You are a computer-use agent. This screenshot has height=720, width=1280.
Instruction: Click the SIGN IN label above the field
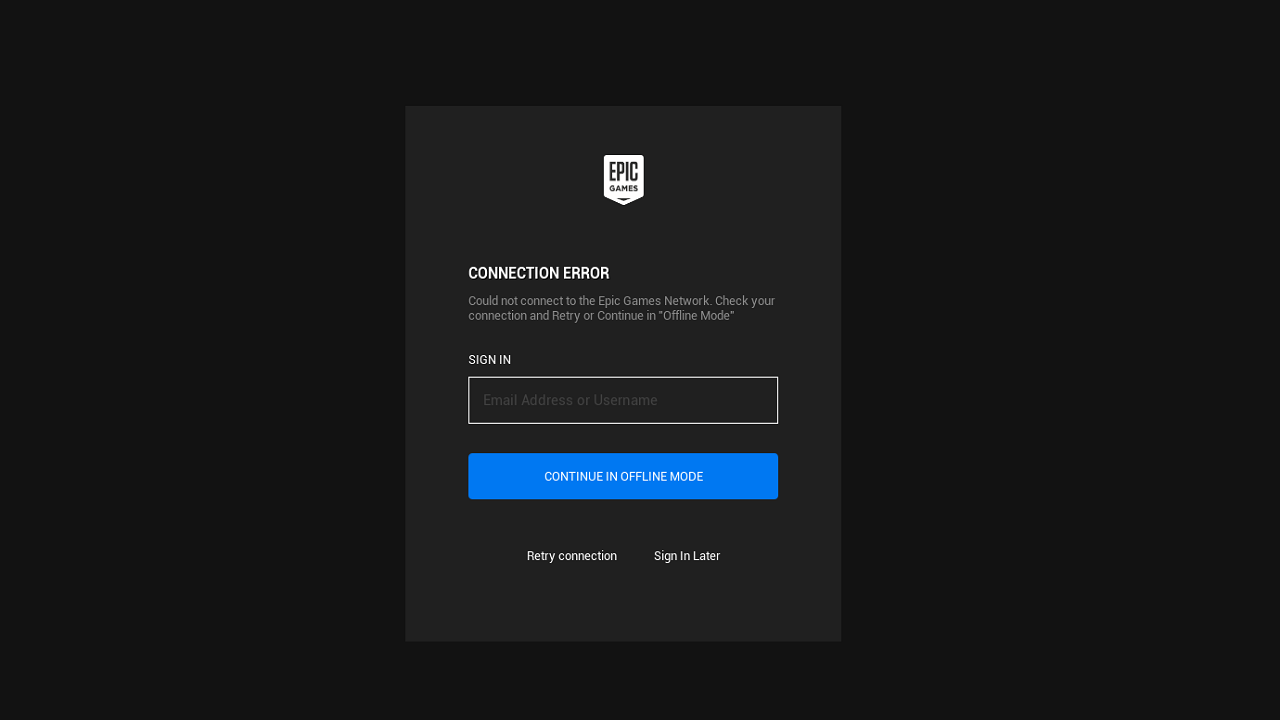point(489,360)
